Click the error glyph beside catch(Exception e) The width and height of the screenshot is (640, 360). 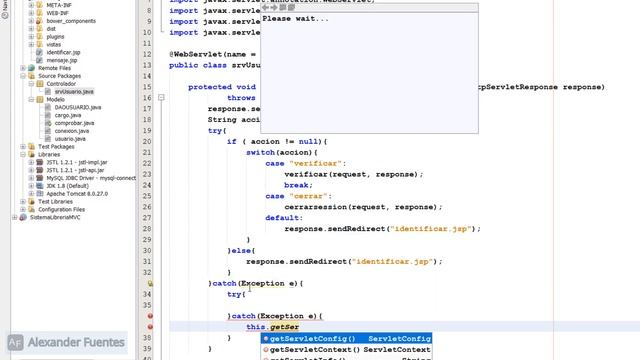(x=150, y=316)
